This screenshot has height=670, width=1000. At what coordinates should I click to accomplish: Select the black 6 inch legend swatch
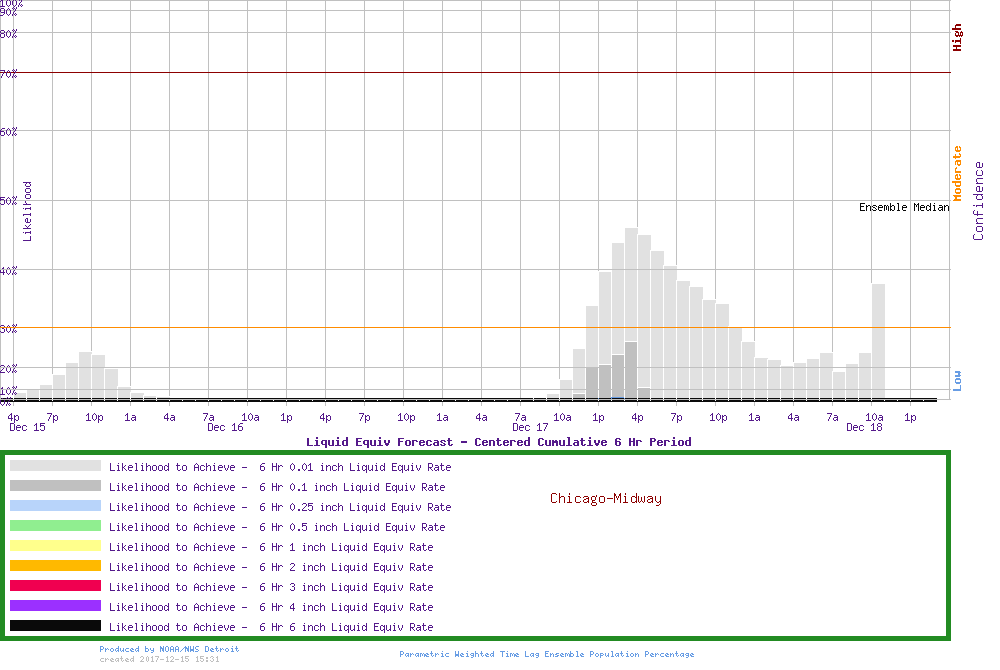click(x=55, y=626)
